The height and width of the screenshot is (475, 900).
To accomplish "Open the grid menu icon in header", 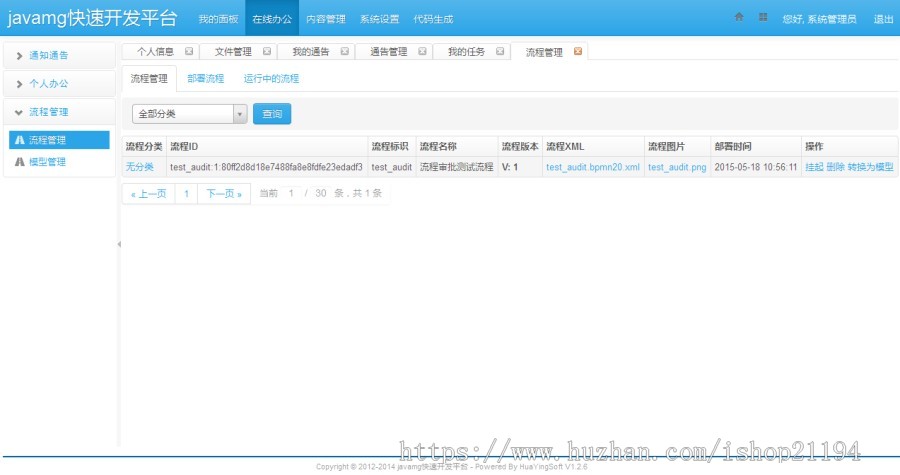I will [763, 17].
